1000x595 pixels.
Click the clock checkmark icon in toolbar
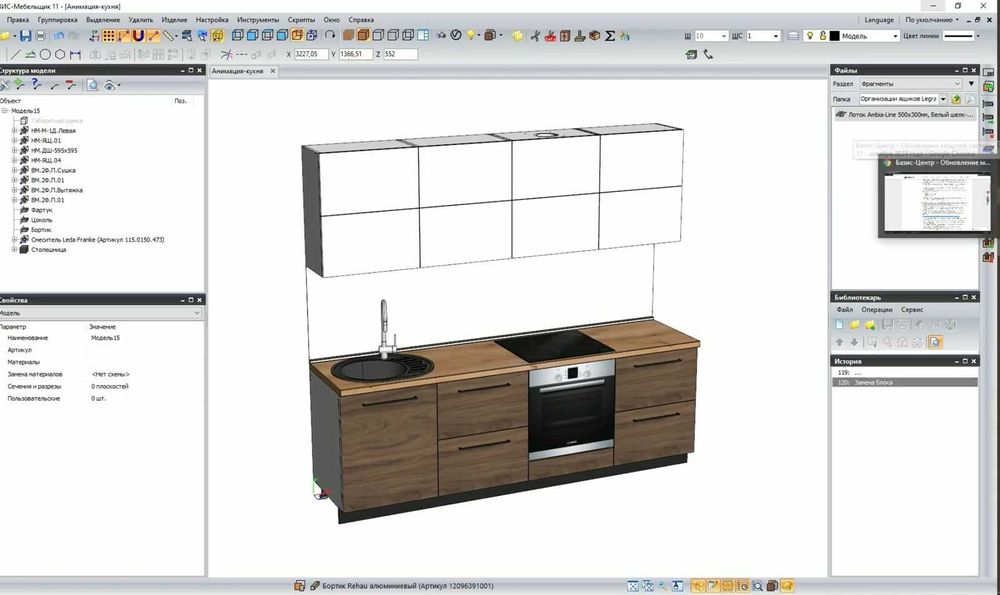455,36
